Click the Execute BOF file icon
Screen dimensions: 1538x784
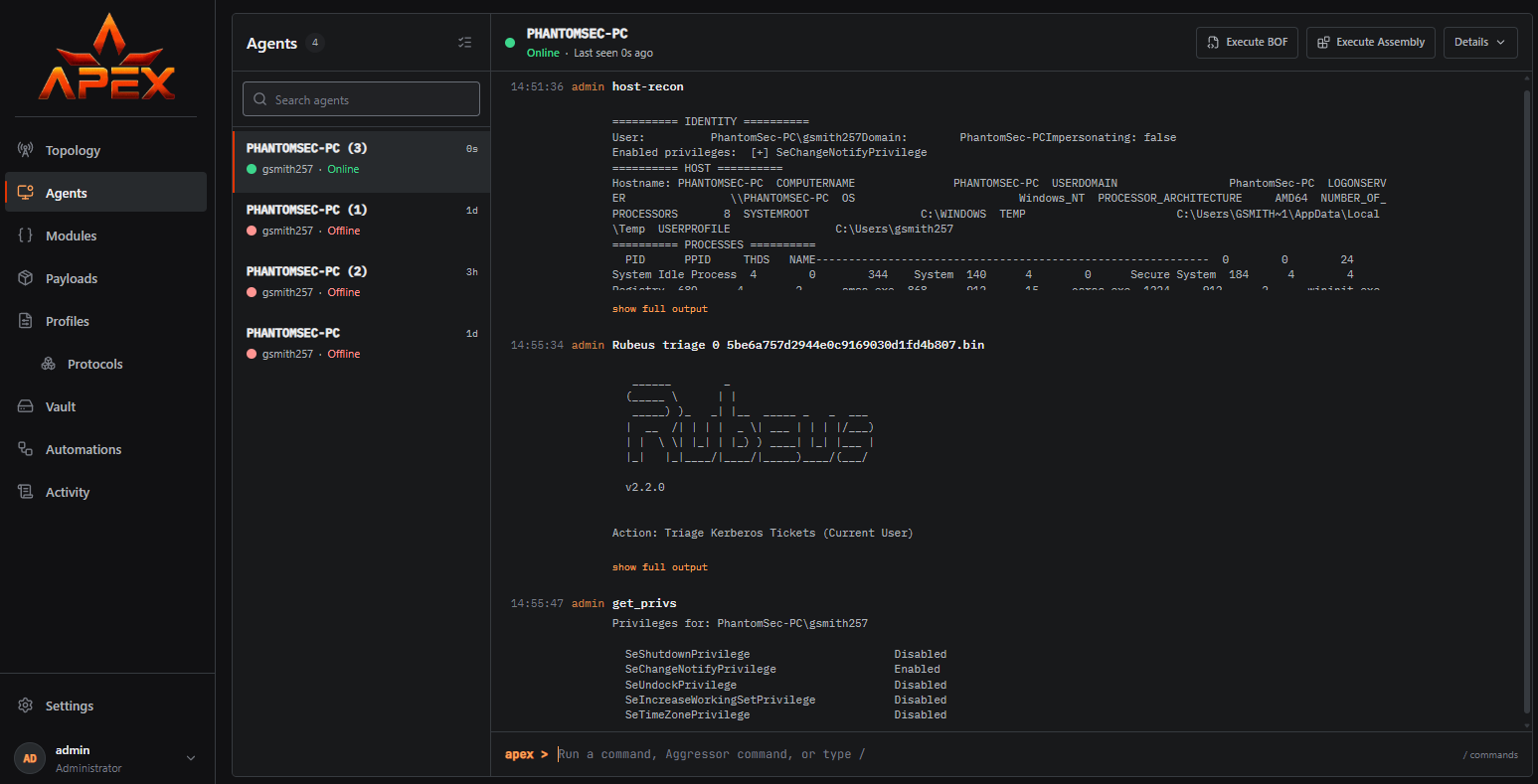tap(1213, 43)
